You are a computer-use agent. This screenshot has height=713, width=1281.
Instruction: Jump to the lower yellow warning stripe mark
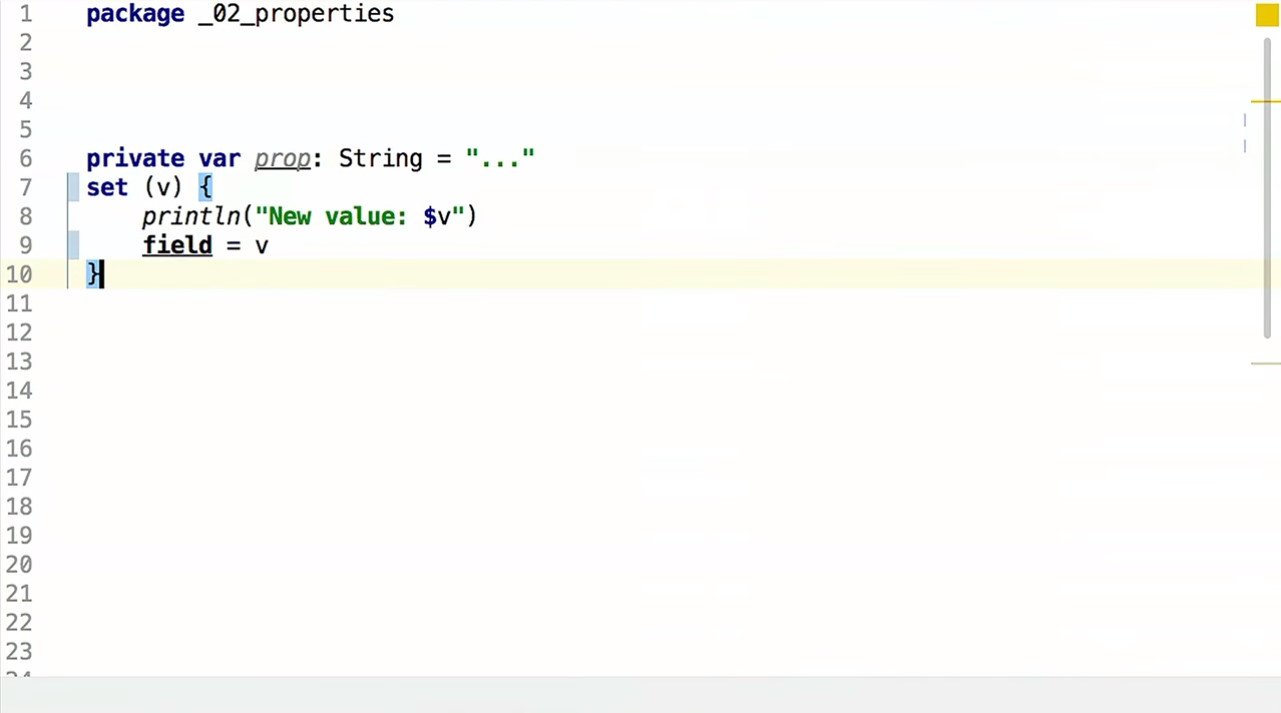tap(1265, 363)
